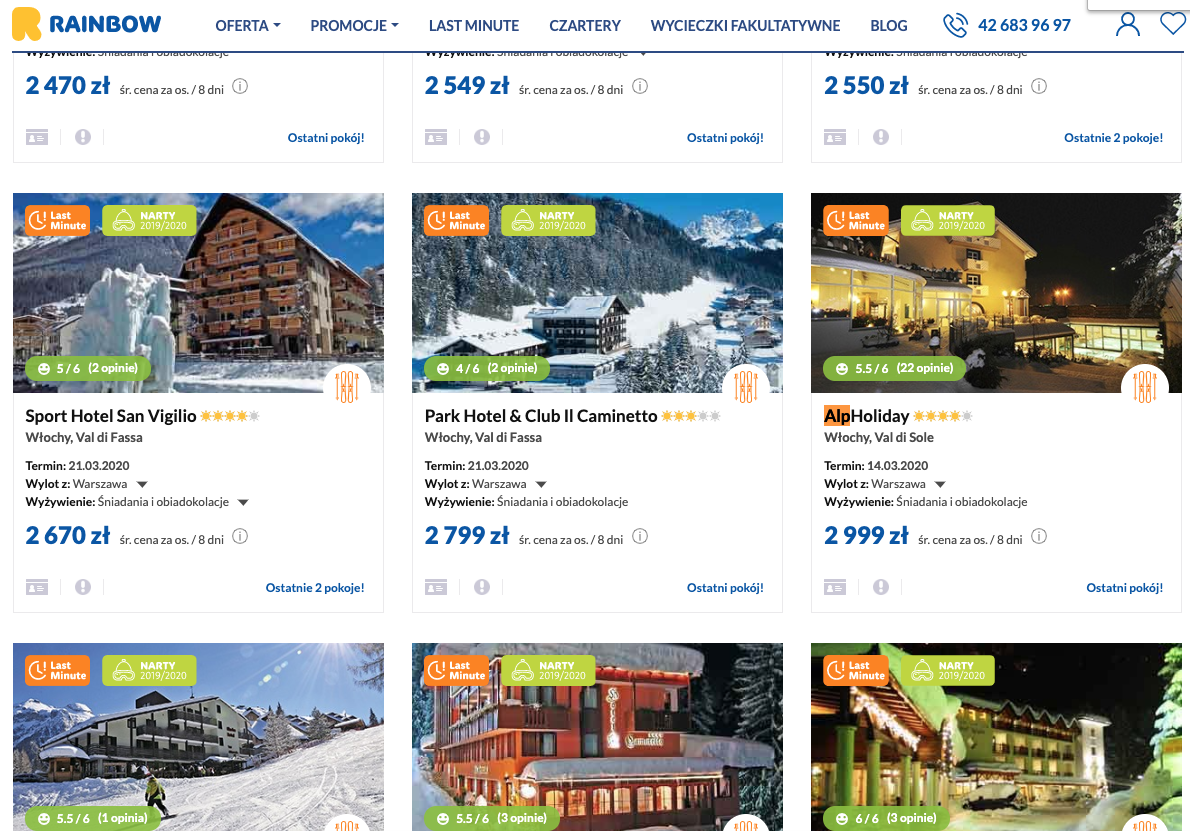Click the exclamation alert icon under AlpHoliday price
This screenshot has width=1190, height=831.
(880, 587)
